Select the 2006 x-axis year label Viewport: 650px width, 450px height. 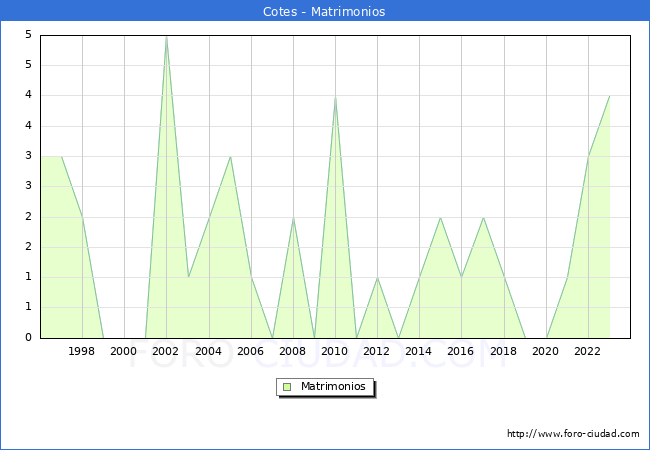click(x=250, y=351)
